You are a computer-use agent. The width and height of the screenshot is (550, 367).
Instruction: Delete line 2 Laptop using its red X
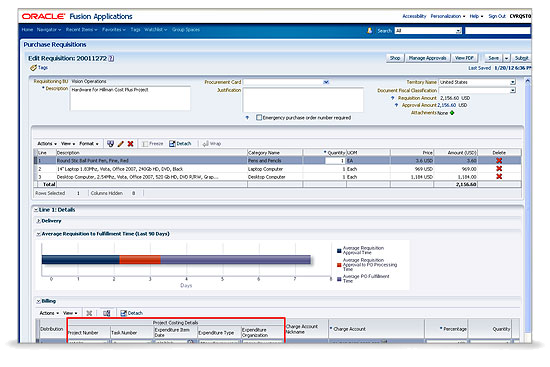(x=499, y=169)
